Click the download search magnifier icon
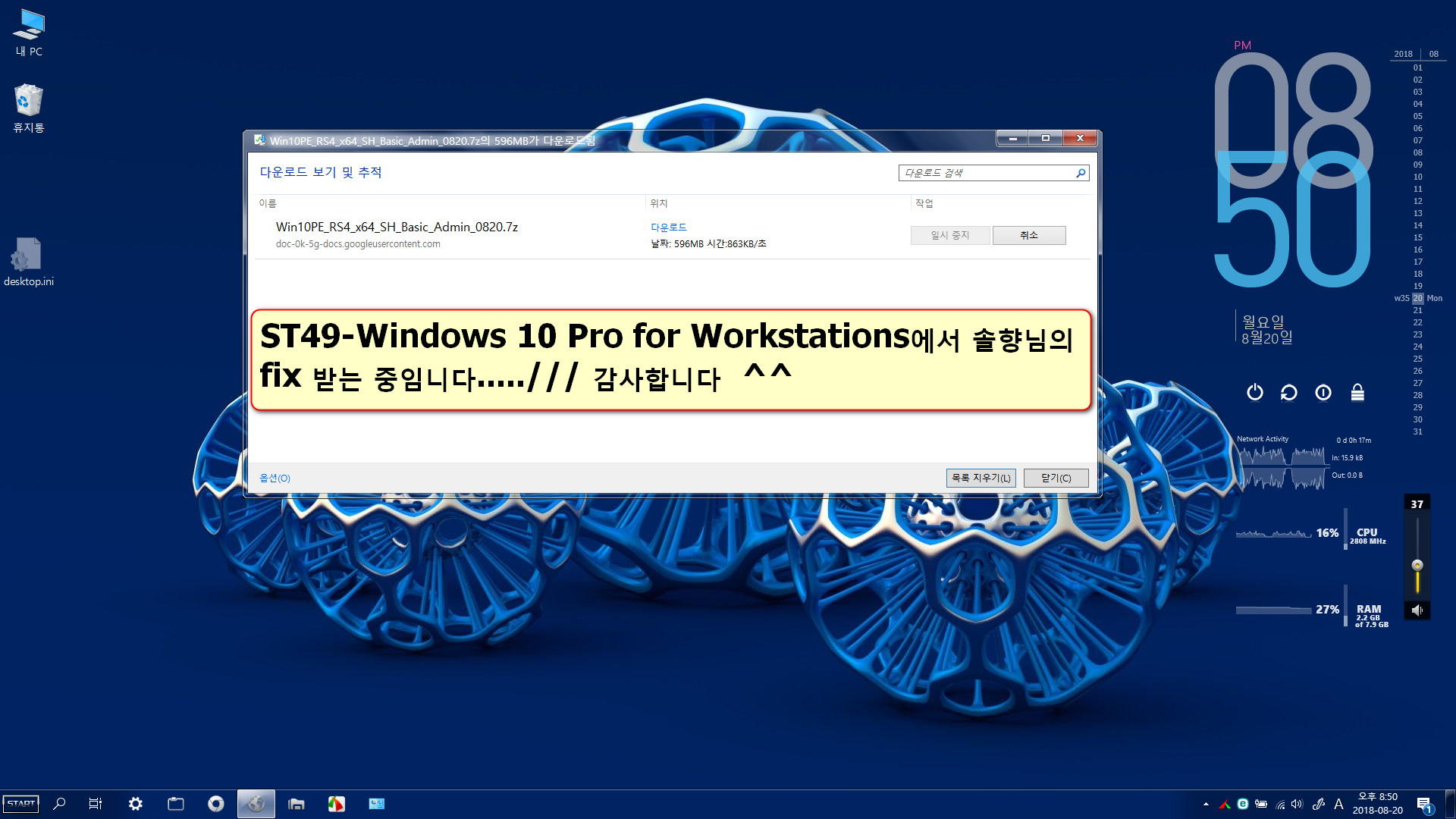The height and width of the screenshot is (819, 1456). click(x=1081, y=173)
